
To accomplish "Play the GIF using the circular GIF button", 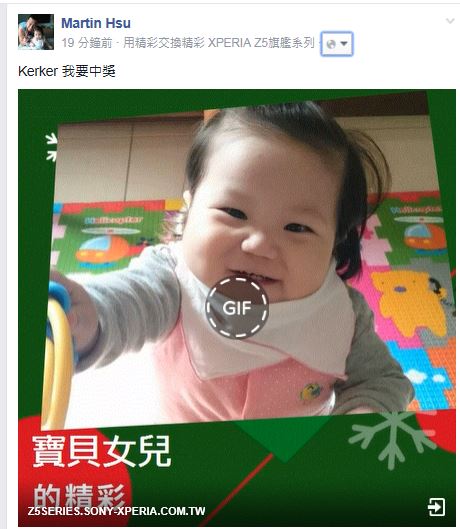I will [x=237, y=307].
